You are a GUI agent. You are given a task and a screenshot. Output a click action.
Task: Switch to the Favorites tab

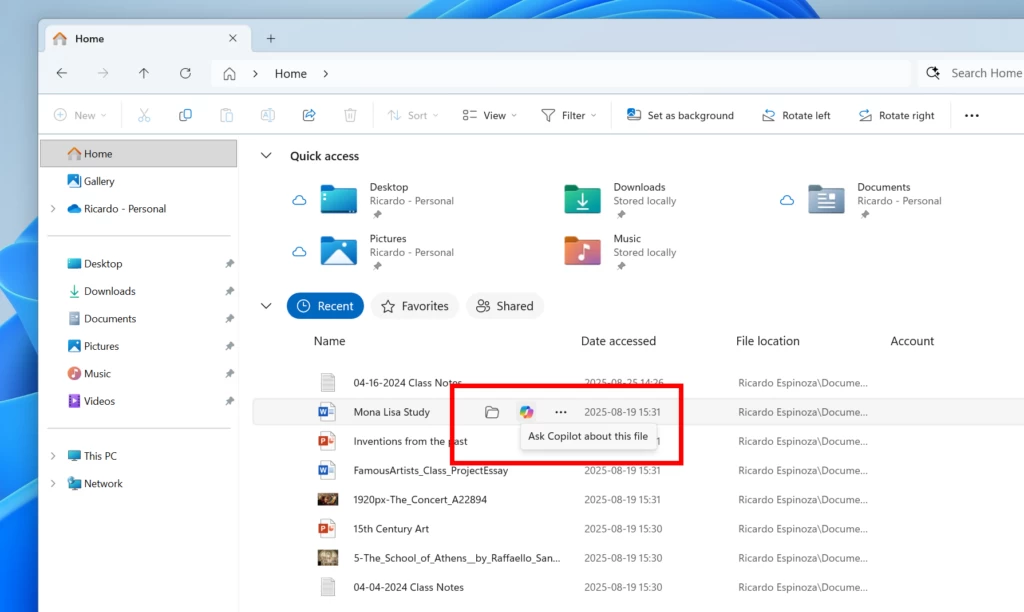click(414, 306)
